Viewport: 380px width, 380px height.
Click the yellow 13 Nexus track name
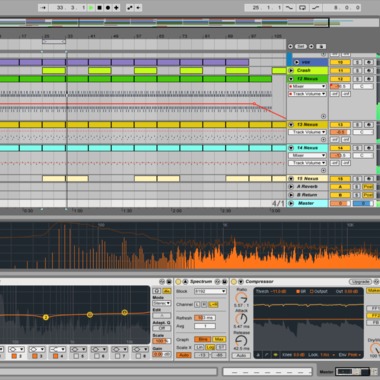[307, 125]
